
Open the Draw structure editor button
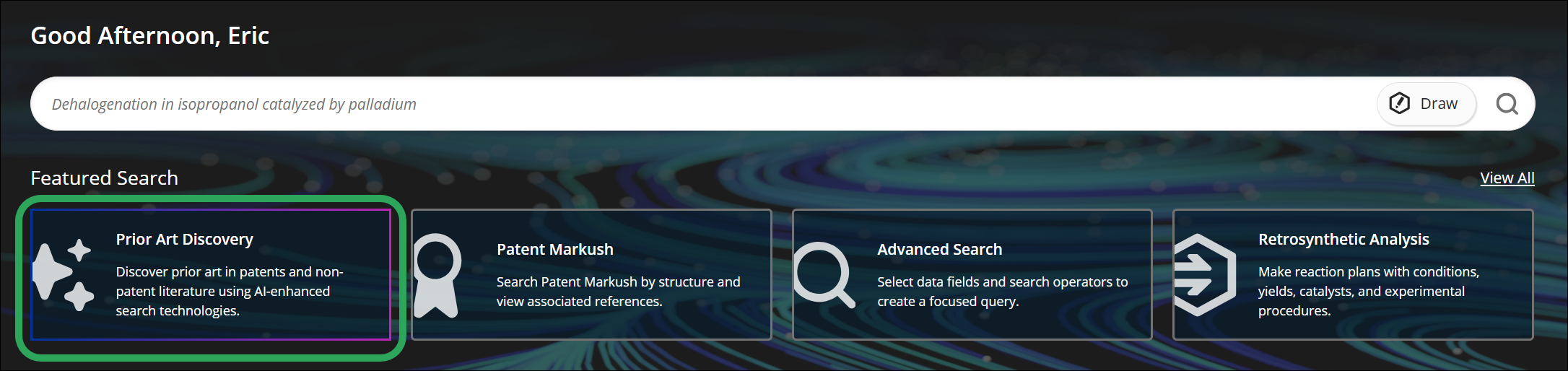[x=1426, y=104]
